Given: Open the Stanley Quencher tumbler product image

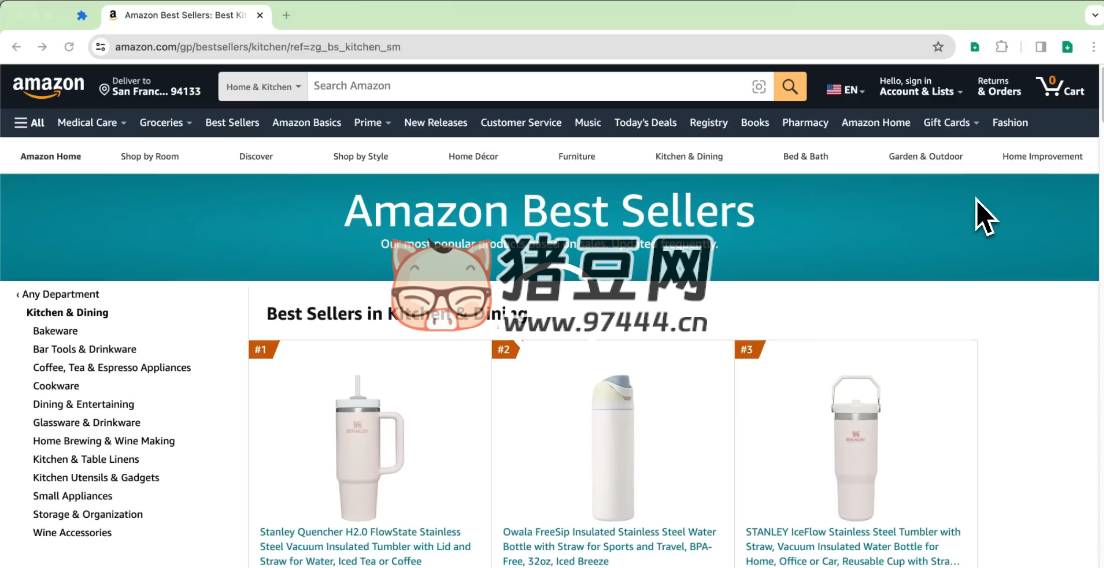Looking at the screenshot, I should tap(370, 448).
